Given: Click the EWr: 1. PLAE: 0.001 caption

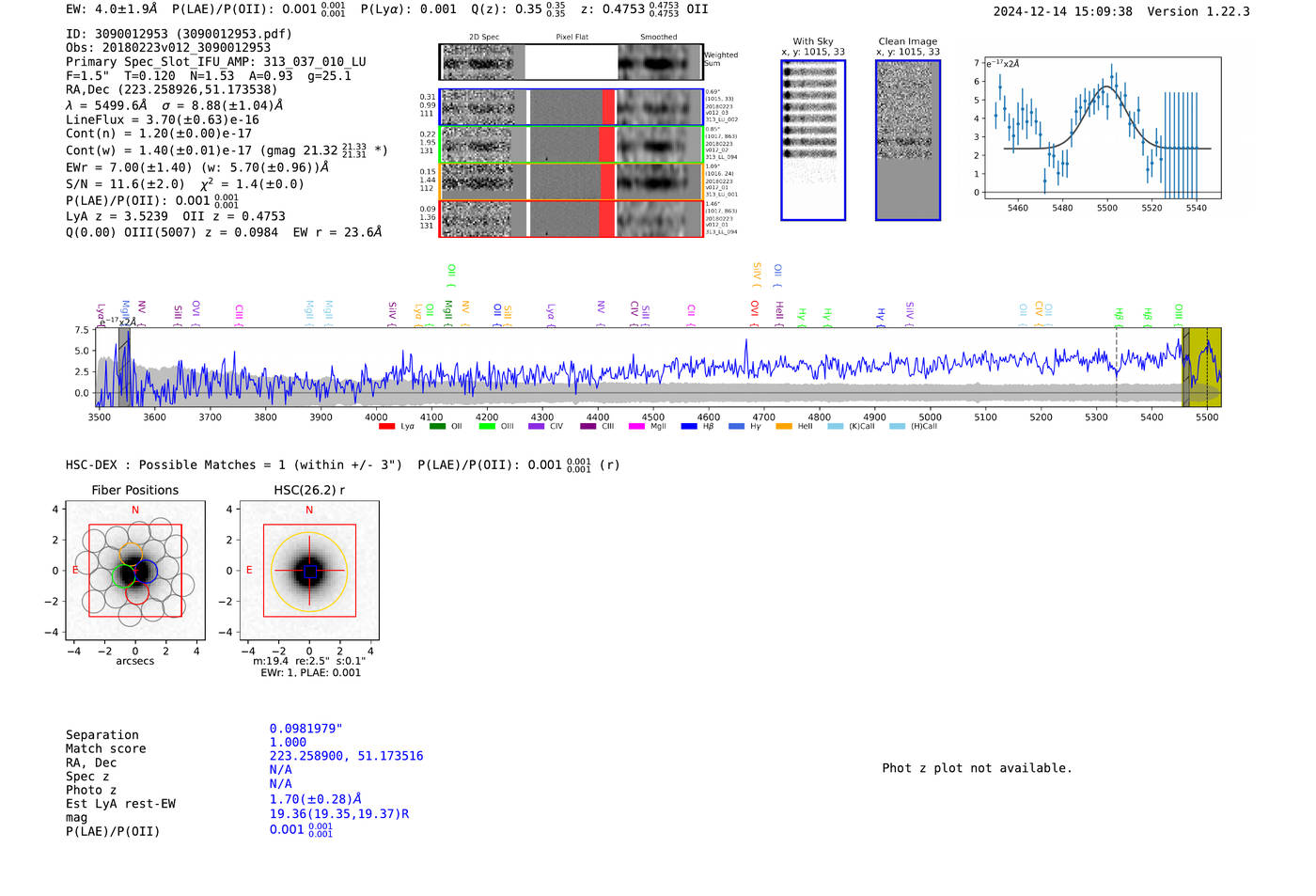Looking at the screenshot, I should pos(311,673).
